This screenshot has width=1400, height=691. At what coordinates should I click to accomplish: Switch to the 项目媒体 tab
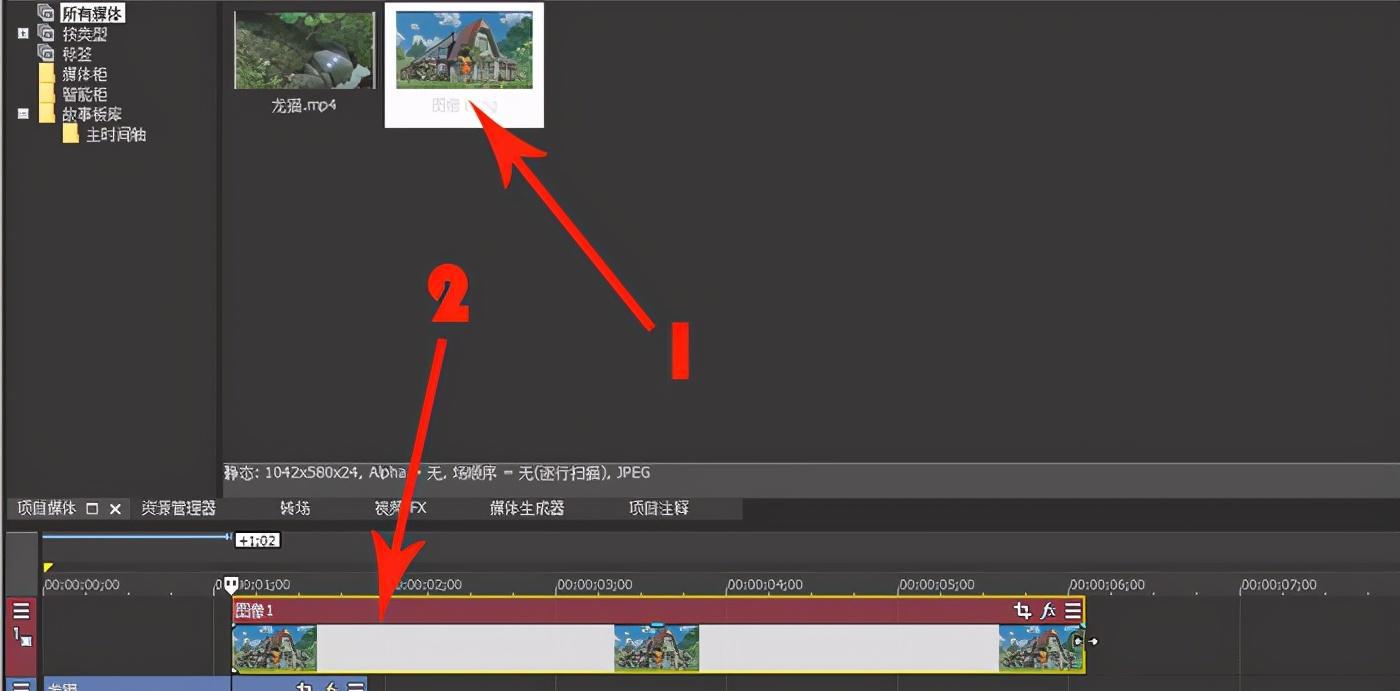point(46,508)
